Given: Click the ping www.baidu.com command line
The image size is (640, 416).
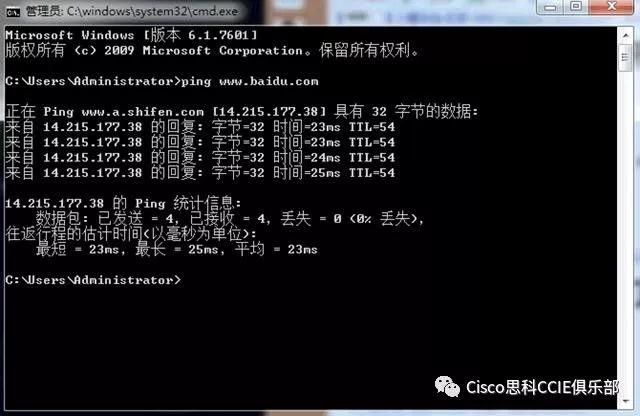Looking at the screenshot, I should (x=162, y=81).
